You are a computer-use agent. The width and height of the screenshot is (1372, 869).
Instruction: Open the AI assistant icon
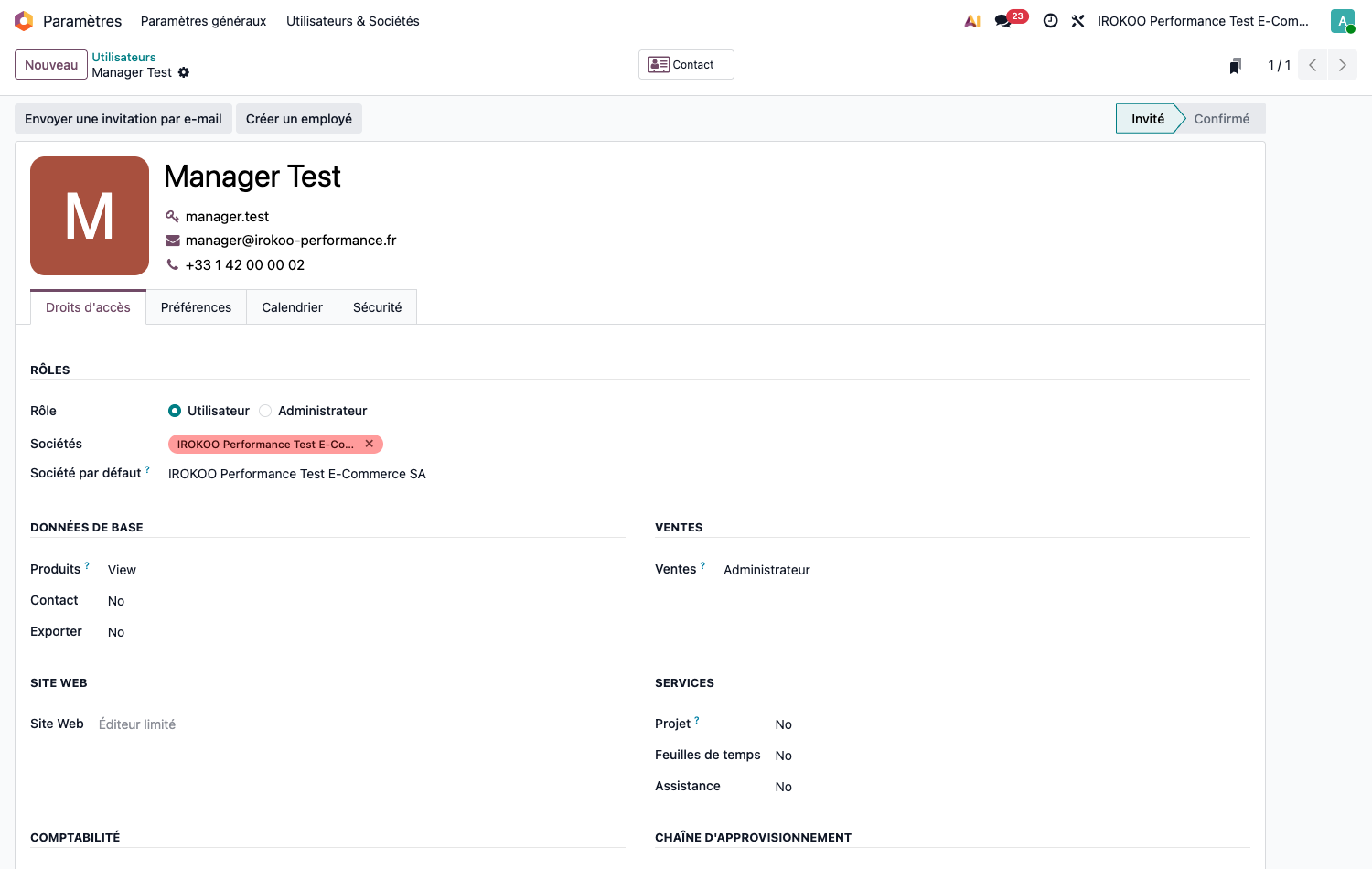pos(972,21)
